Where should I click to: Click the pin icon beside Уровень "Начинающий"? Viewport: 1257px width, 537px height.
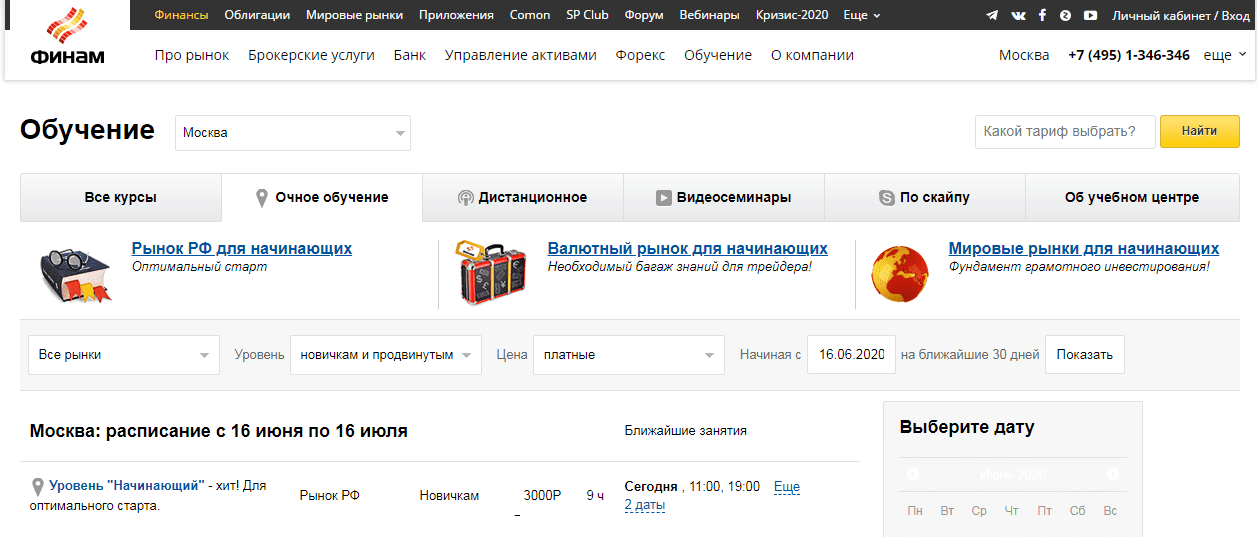pos(38,487)
